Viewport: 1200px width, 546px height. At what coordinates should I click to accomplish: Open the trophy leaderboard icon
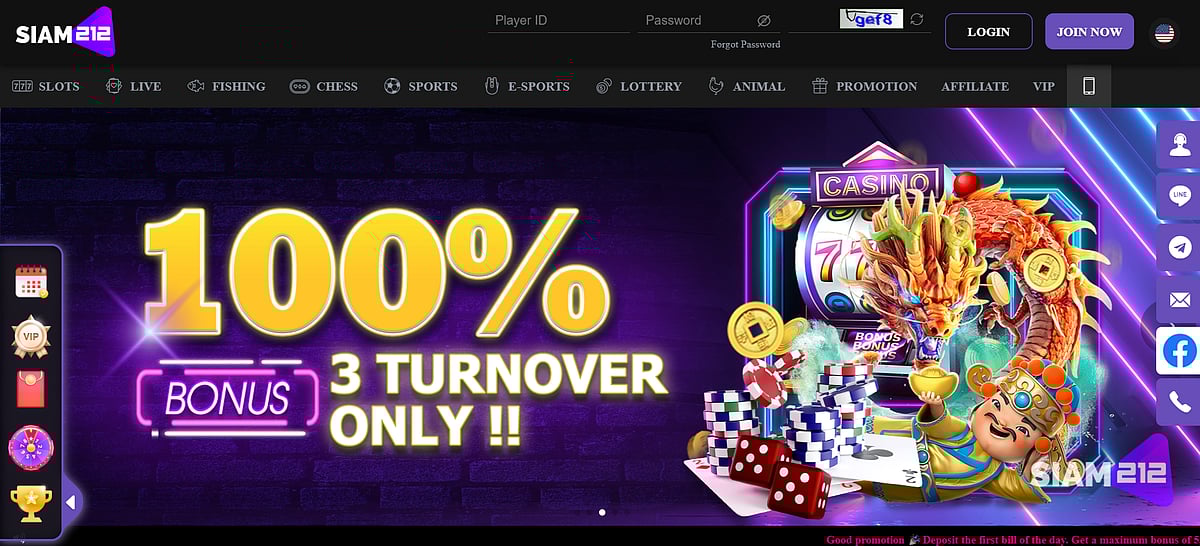(31, 503)
